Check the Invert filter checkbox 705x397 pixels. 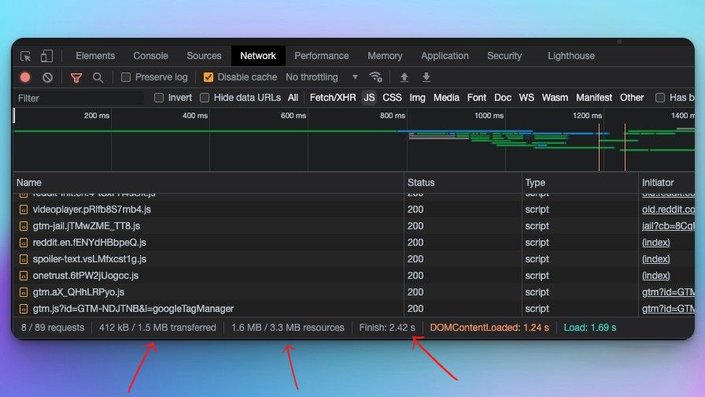click(159, 98)
